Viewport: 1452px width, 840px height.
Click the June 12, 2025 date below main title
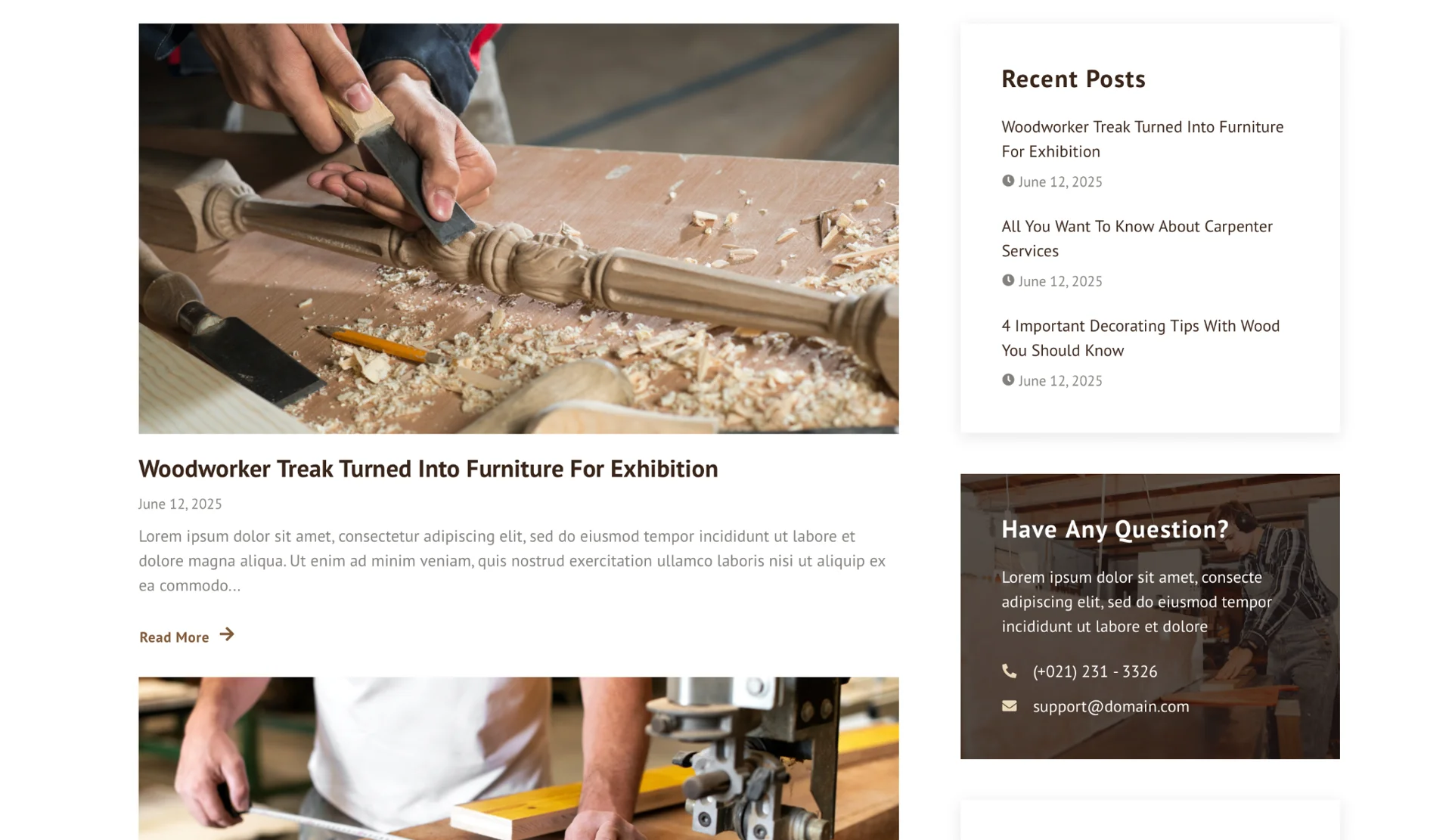pos(180,504)
